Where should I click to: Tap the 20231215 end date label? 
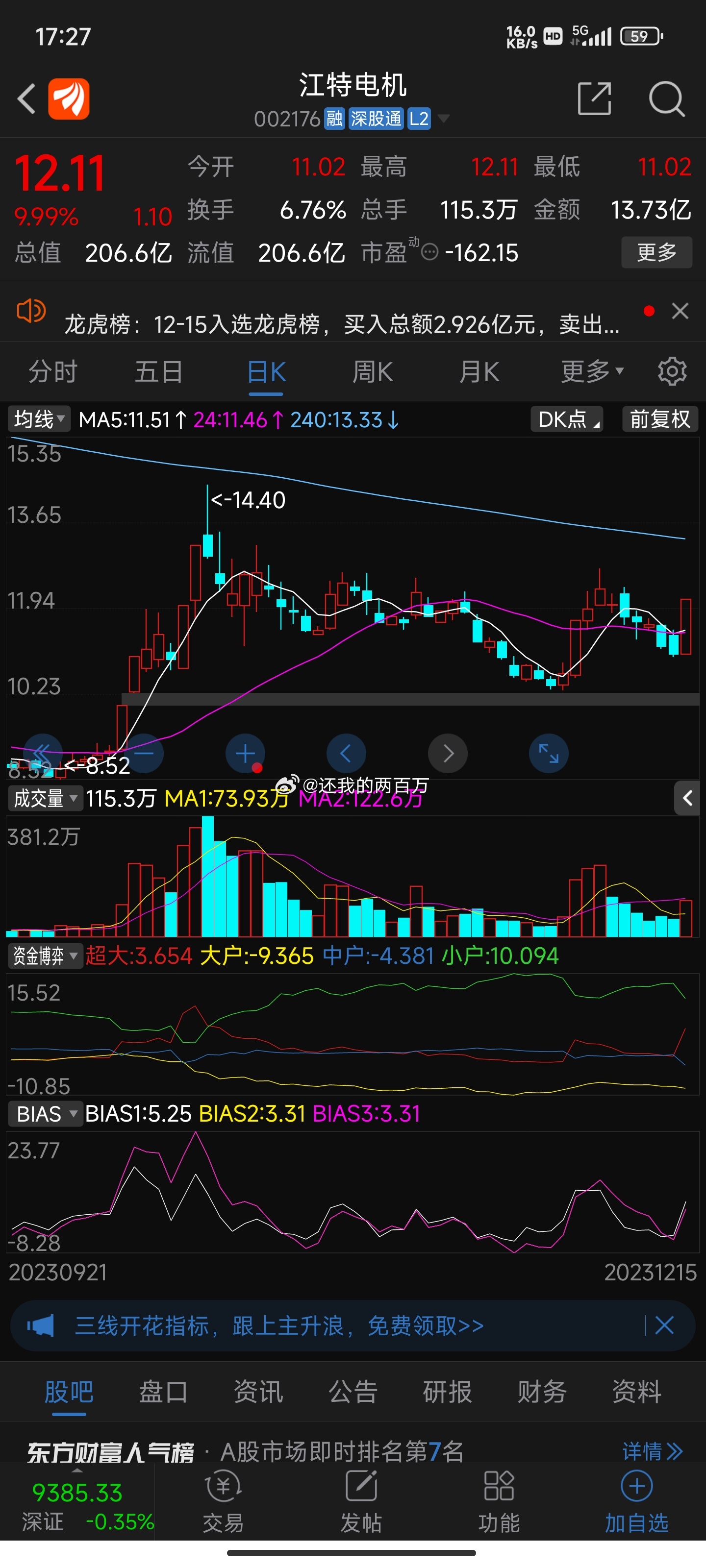pos(650,1272)
